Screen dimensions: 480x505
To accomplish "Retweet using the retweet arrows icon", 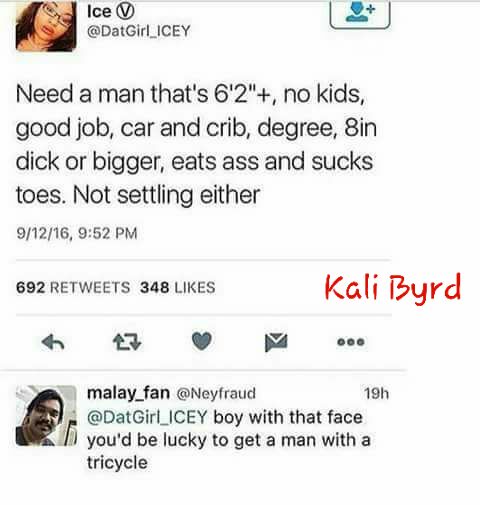I will point(127,342).
